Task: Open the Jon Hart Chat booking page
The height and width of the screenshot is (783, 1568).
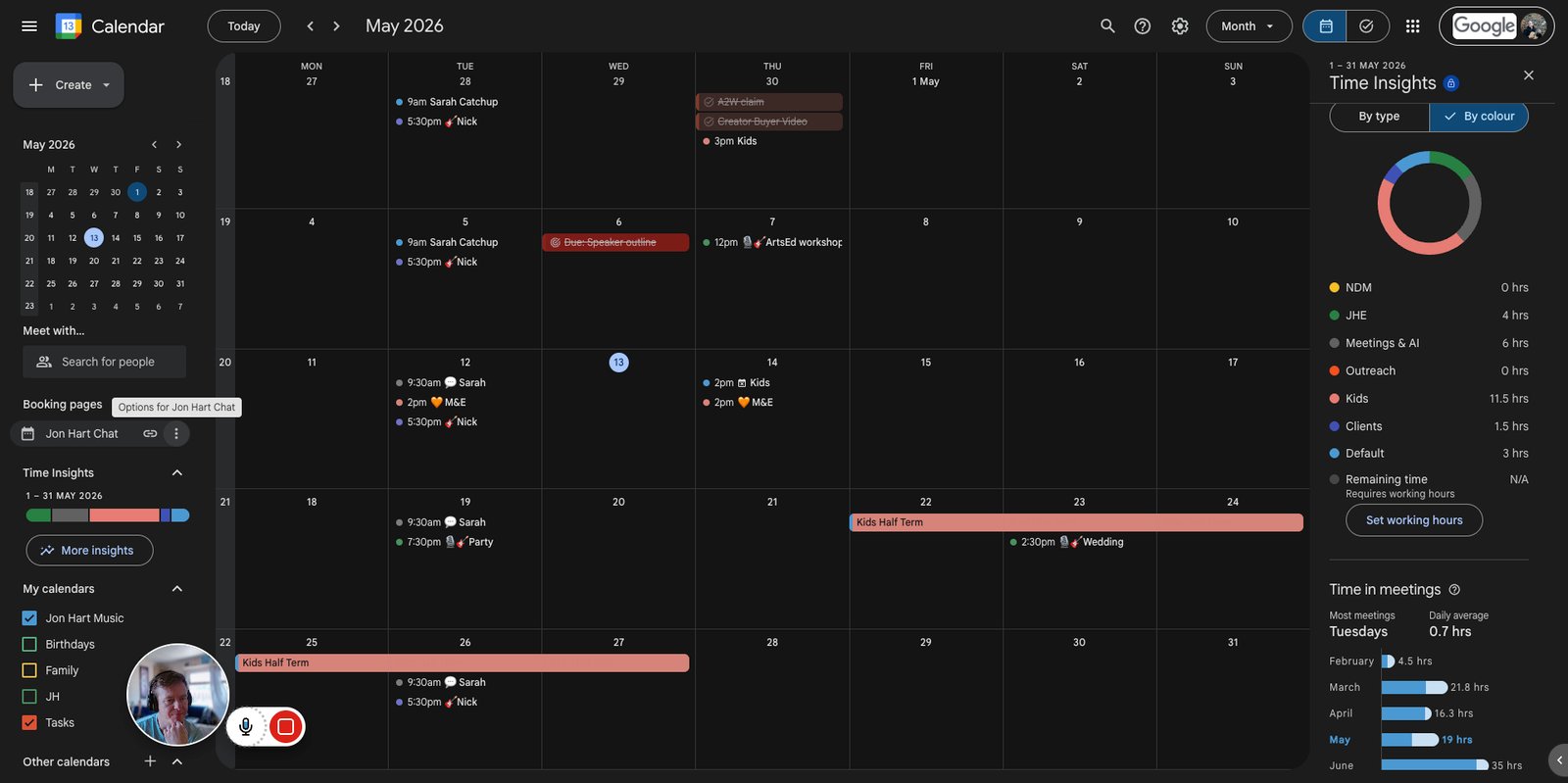Action: [81, 433]
